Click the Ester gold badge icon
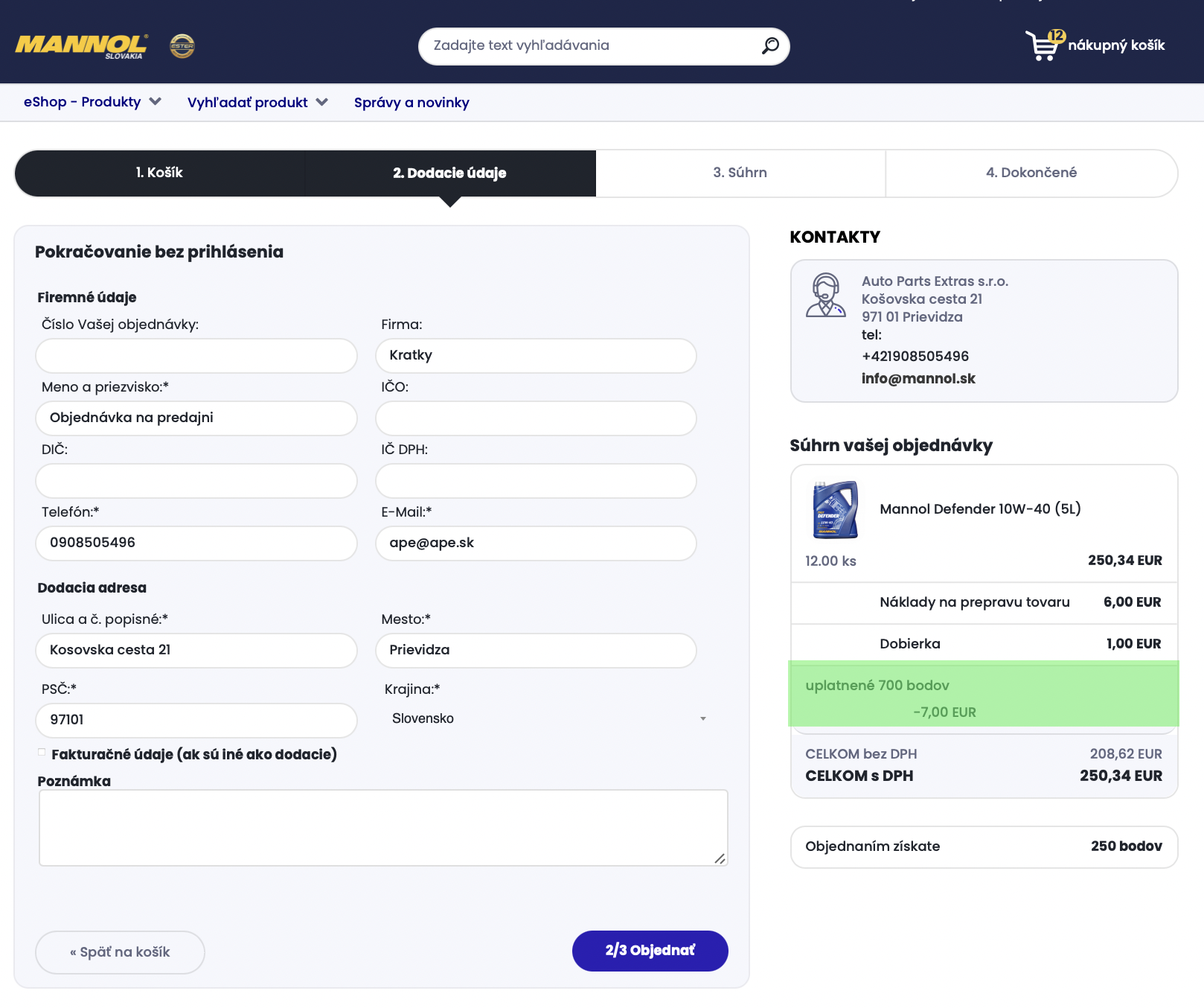Screen dimensions: 1204x1008 click(x=182, y=46)
